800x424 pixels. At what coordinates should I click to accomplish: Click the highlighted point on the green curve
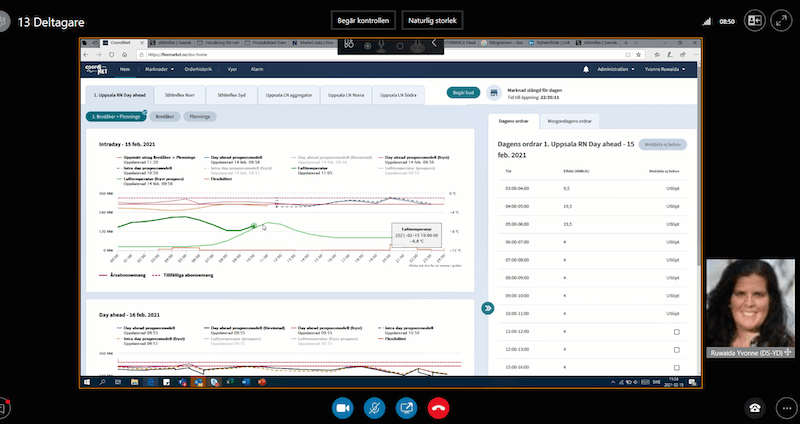pyautogui.click(x=254, y=226)
